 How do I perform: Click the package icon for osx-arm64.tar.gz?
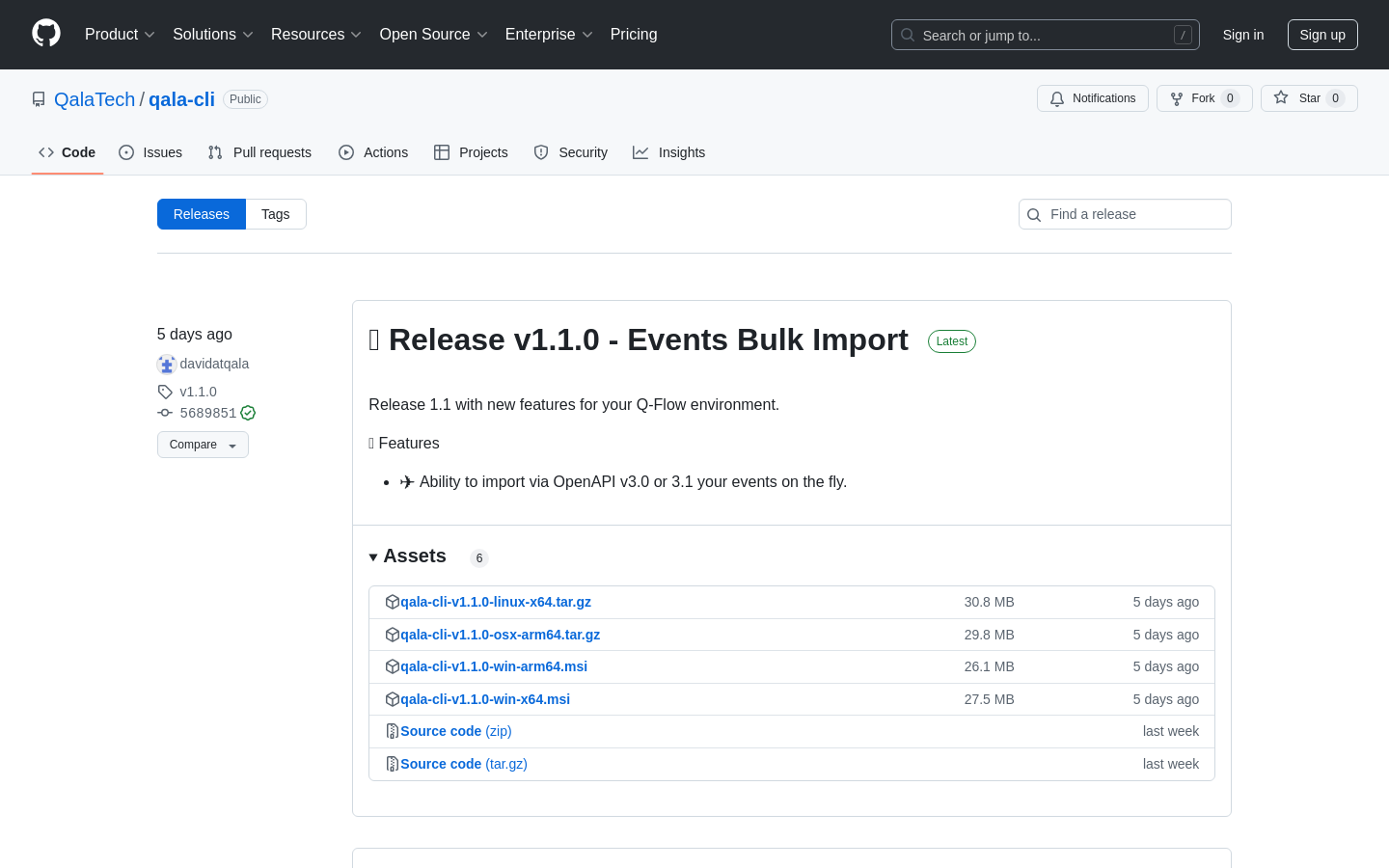tap(393, 635)
